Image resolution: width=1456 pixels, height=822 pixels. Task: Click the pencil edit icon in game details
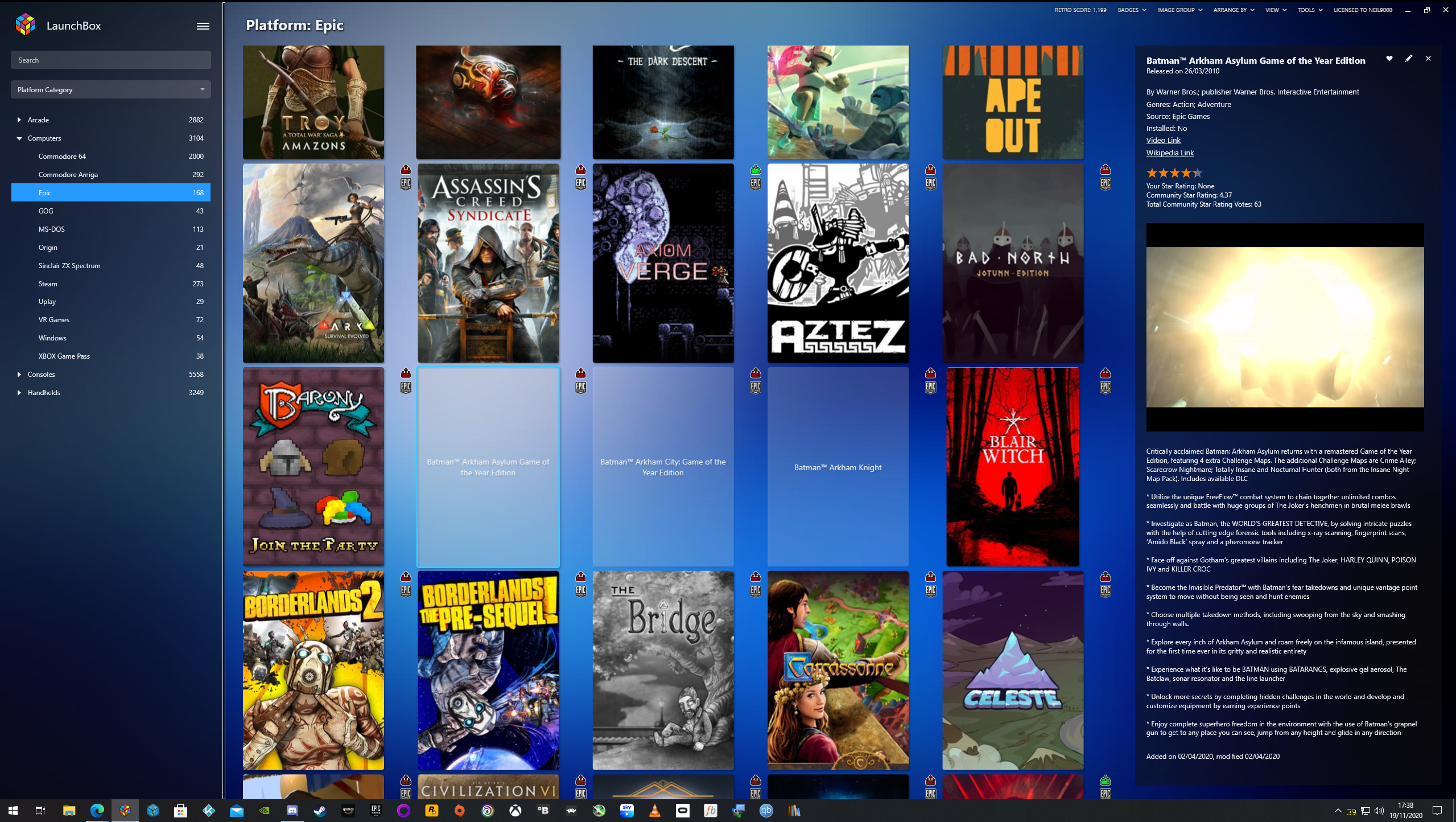tap(1409, 59)
